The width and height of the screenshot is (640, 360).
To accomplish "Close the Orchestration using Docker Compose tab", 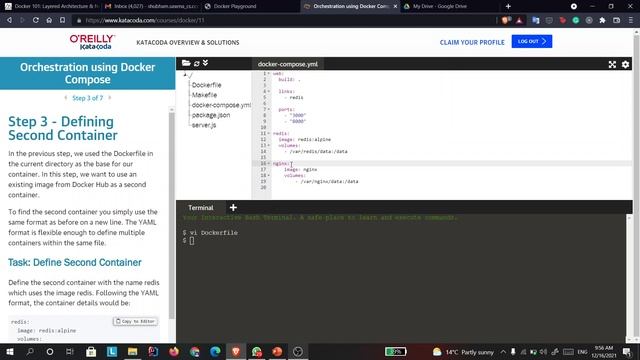I will pyautogui.click(x=395, y=6).
